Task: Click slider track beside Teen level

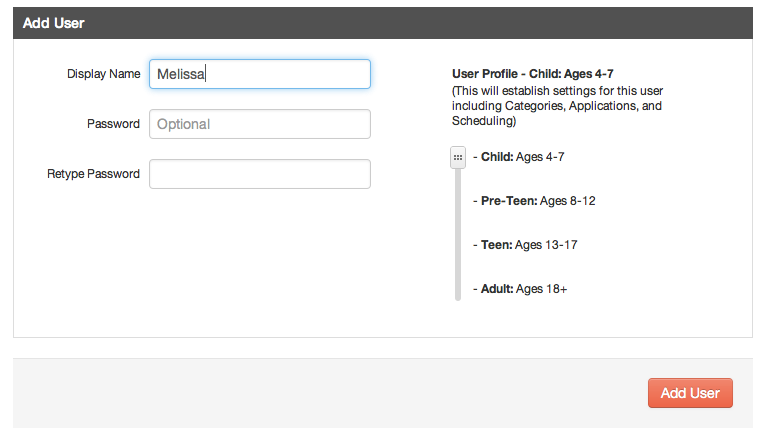Action: [x=458, y=245]
